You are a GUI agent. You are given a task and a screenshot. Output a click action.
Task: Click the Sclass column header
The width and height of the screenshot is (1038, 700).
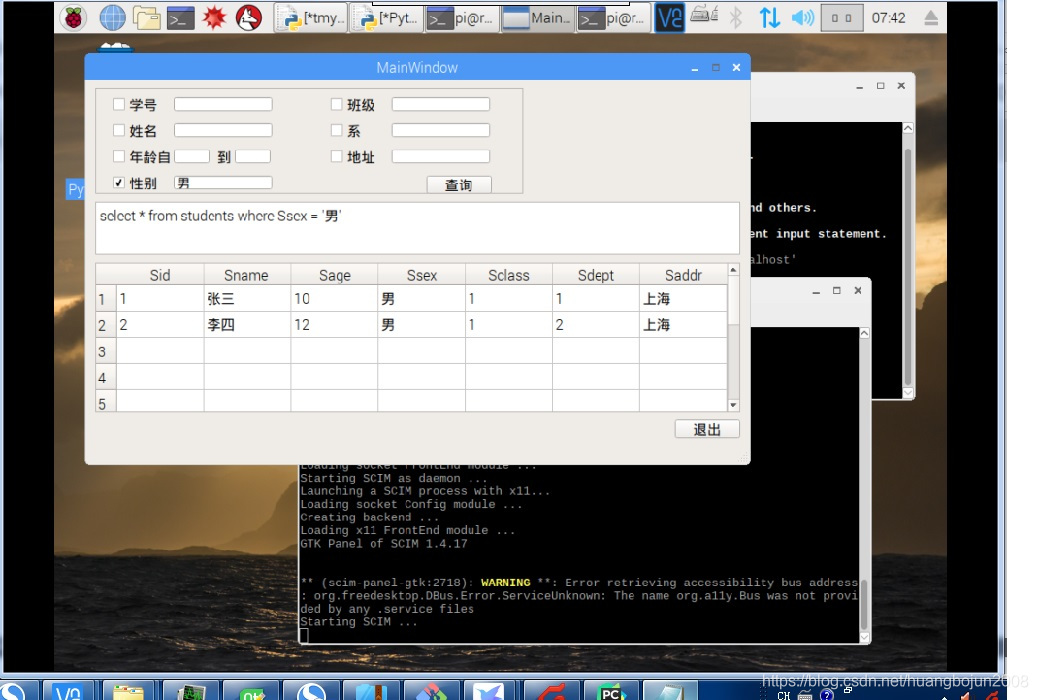pyautogui.click(x=508, y=275)
